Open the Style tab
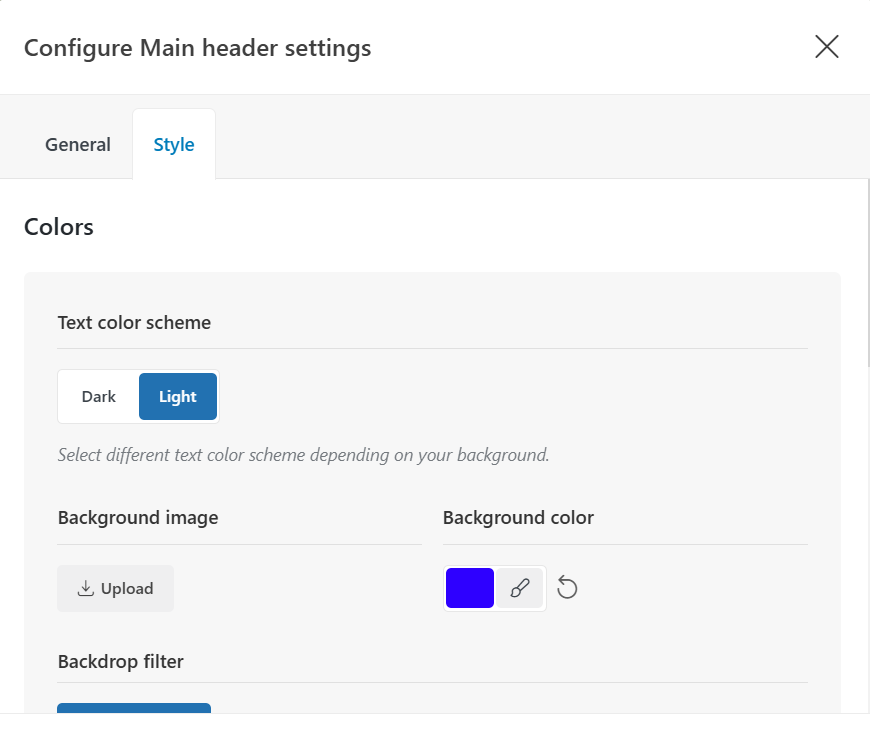 tap(174, 144)
